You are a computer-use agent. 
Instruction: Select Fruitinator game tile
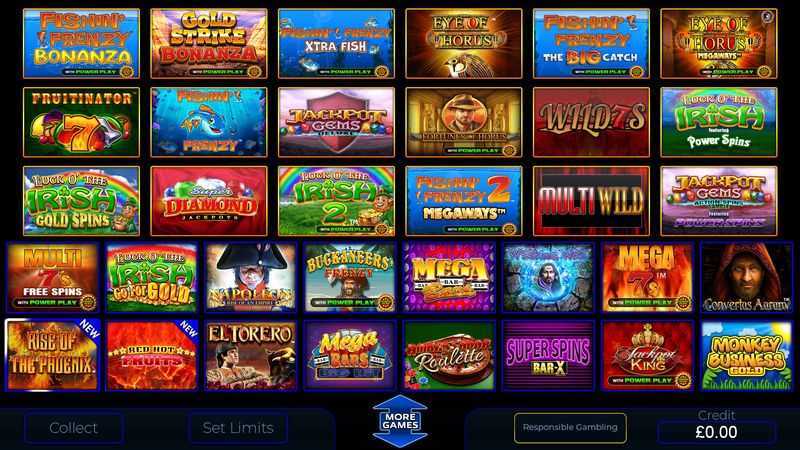point(81,122)
